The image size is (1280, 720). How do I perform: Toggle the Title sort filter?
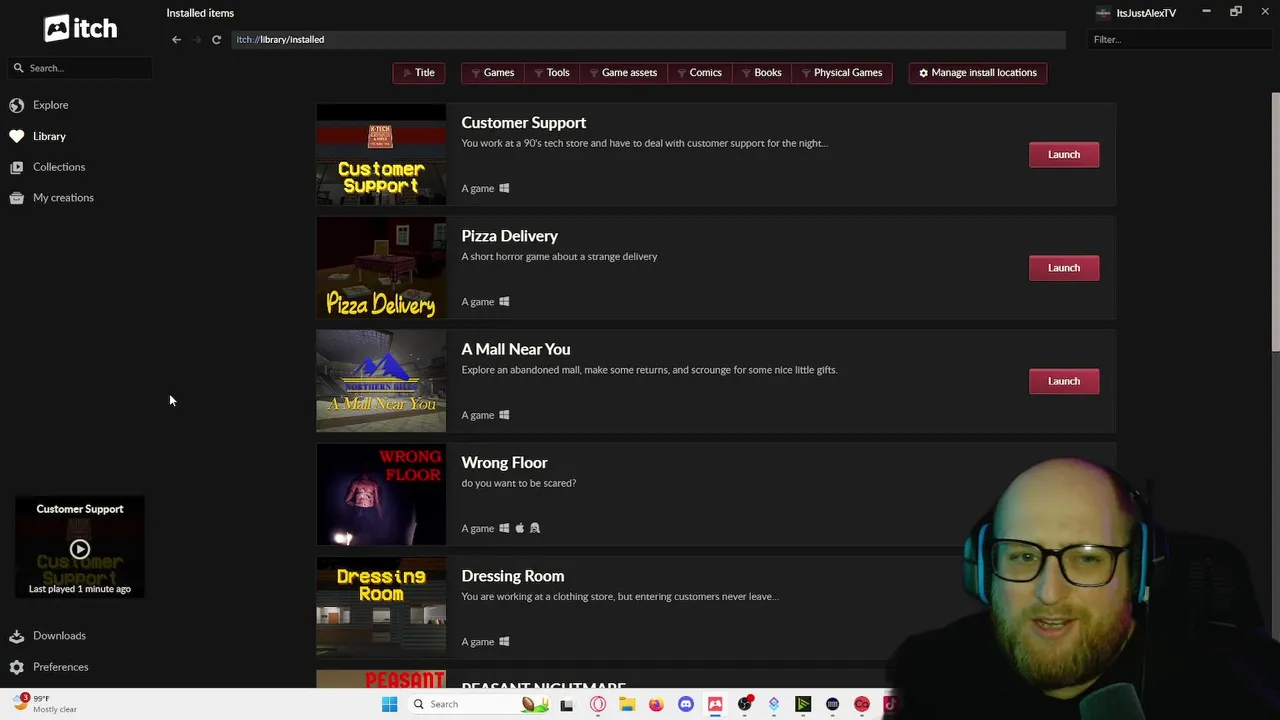pos(419,73)
